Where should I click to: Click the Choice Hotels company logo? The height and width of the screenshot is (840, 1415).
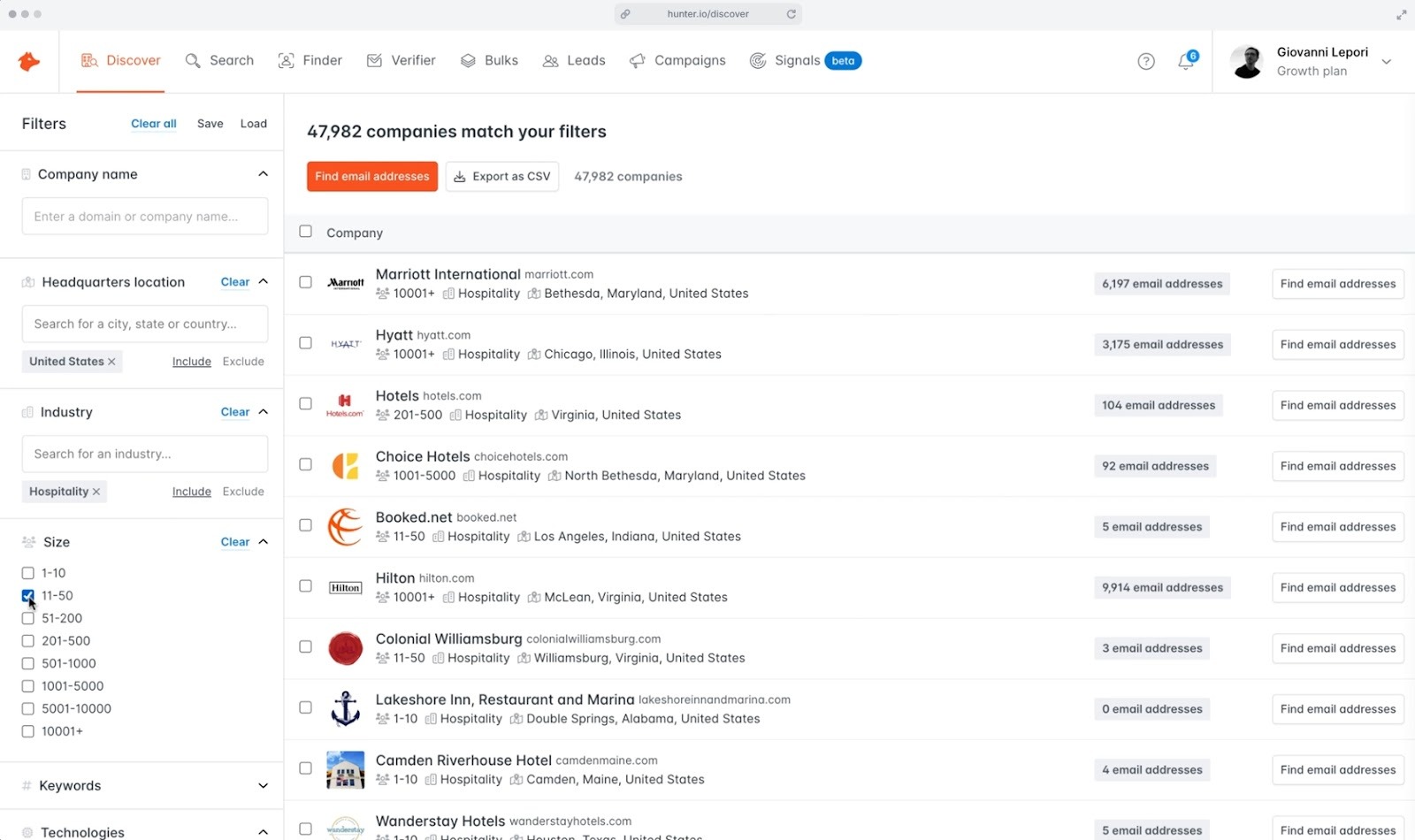click(345, 465)
